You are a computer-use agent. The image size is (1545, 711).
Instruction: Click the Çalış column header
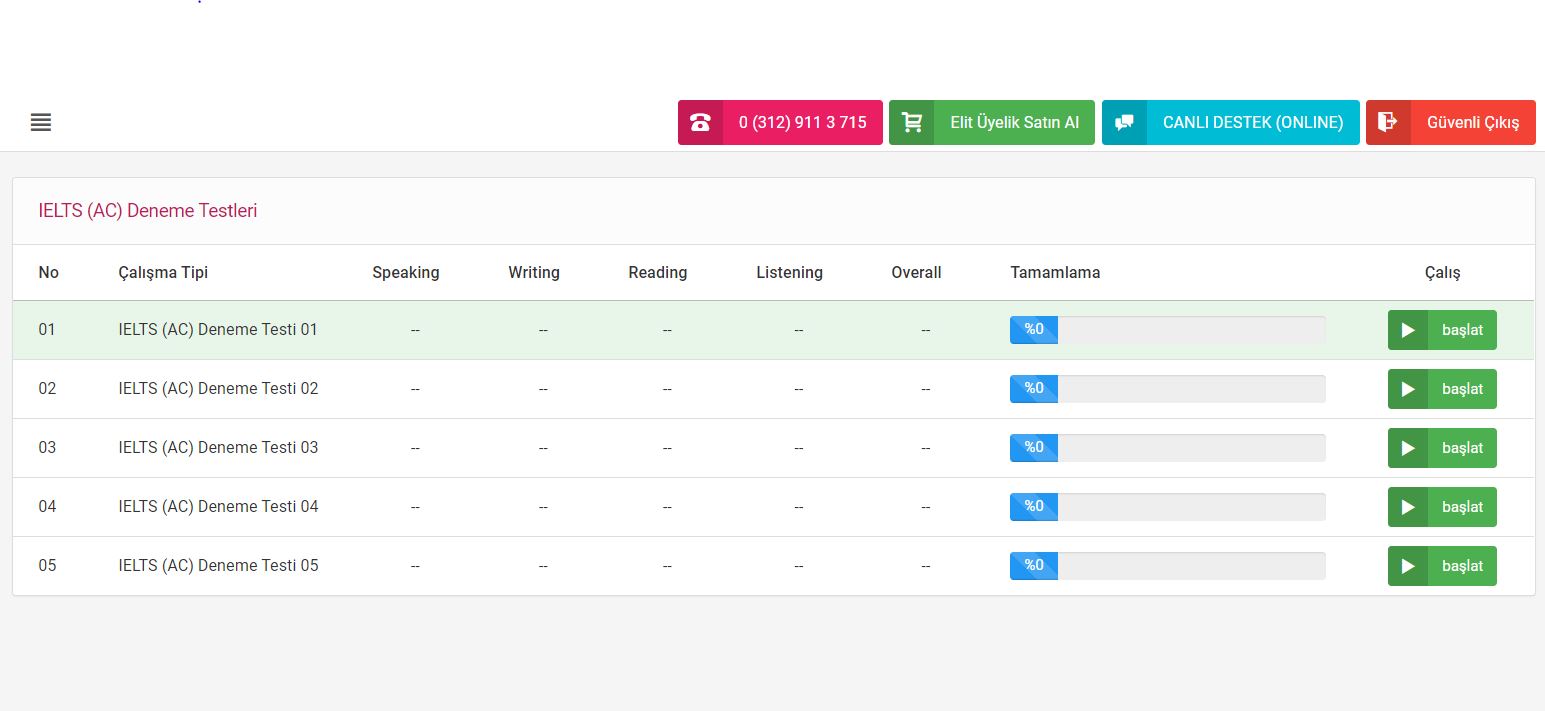point(1443,273)
